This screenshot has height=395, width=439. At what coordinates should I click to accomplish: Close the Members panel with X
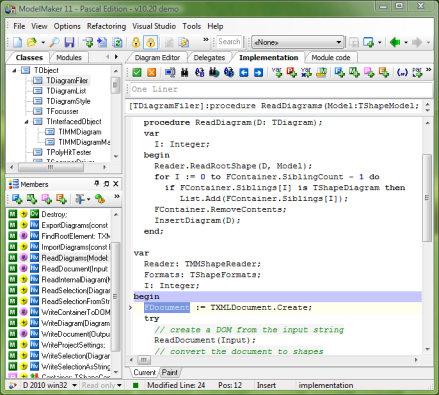pos(116,184)
